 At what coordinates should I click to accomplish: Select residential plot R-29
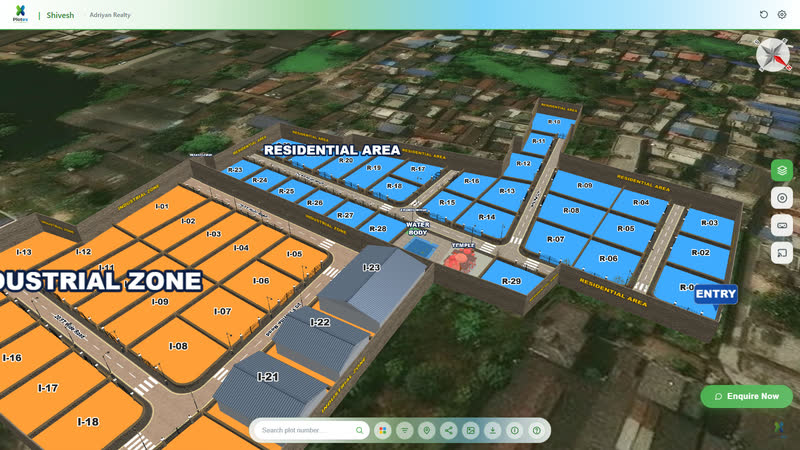click(511, 280)
